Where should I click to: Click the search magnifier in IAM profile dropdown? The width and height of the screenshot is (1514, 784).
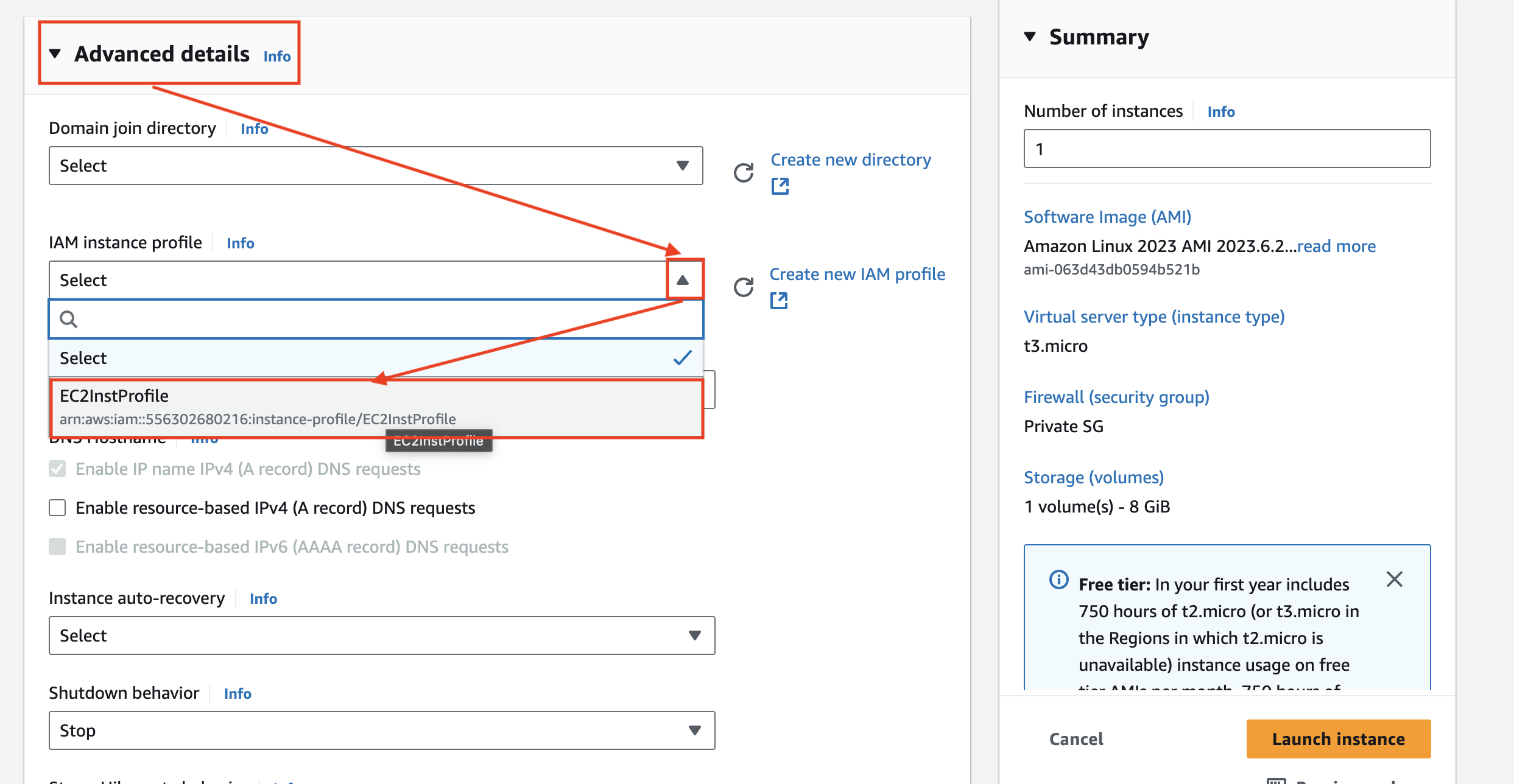(68, 319)
